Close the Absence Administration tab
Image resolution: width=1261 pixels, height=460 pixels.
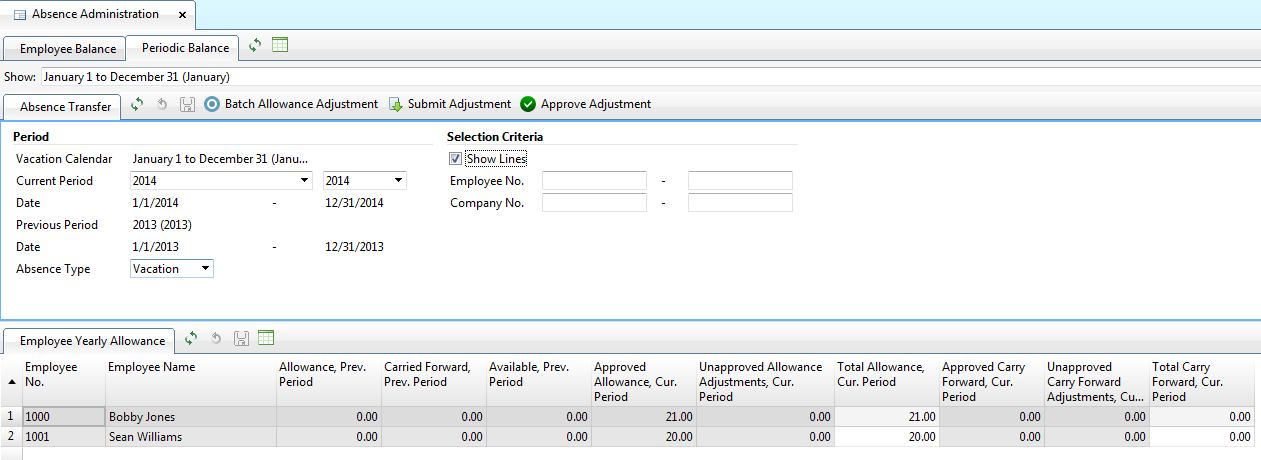[x=181, y=15]
